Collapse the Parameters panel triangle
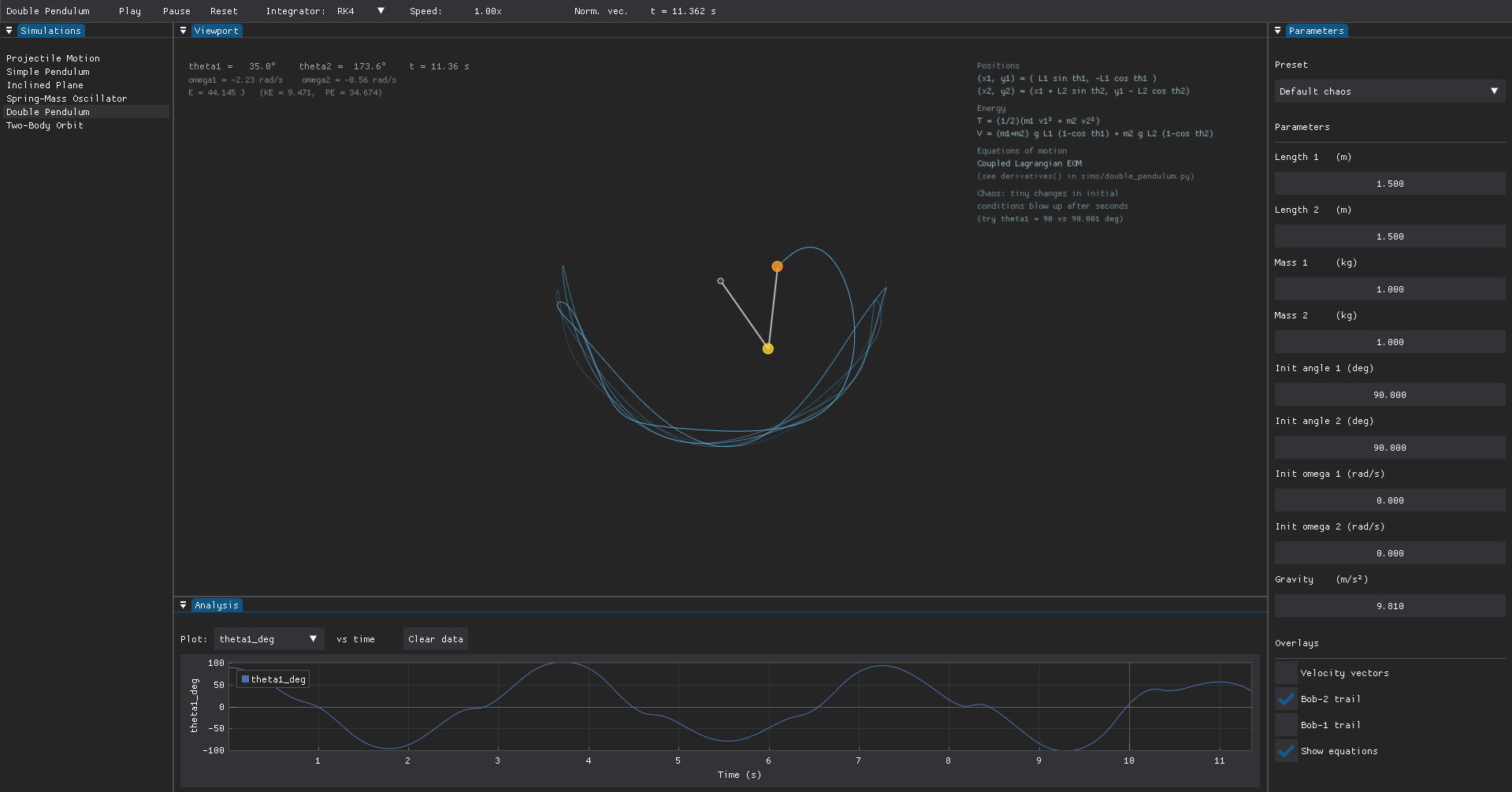Viewport: 1512px width, 792px height. tap(1278, 31)
